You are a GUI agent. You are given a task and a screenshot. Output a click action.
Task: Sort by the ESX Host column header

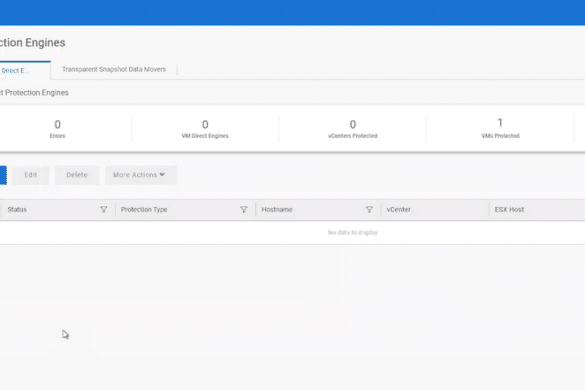(509, 210)
